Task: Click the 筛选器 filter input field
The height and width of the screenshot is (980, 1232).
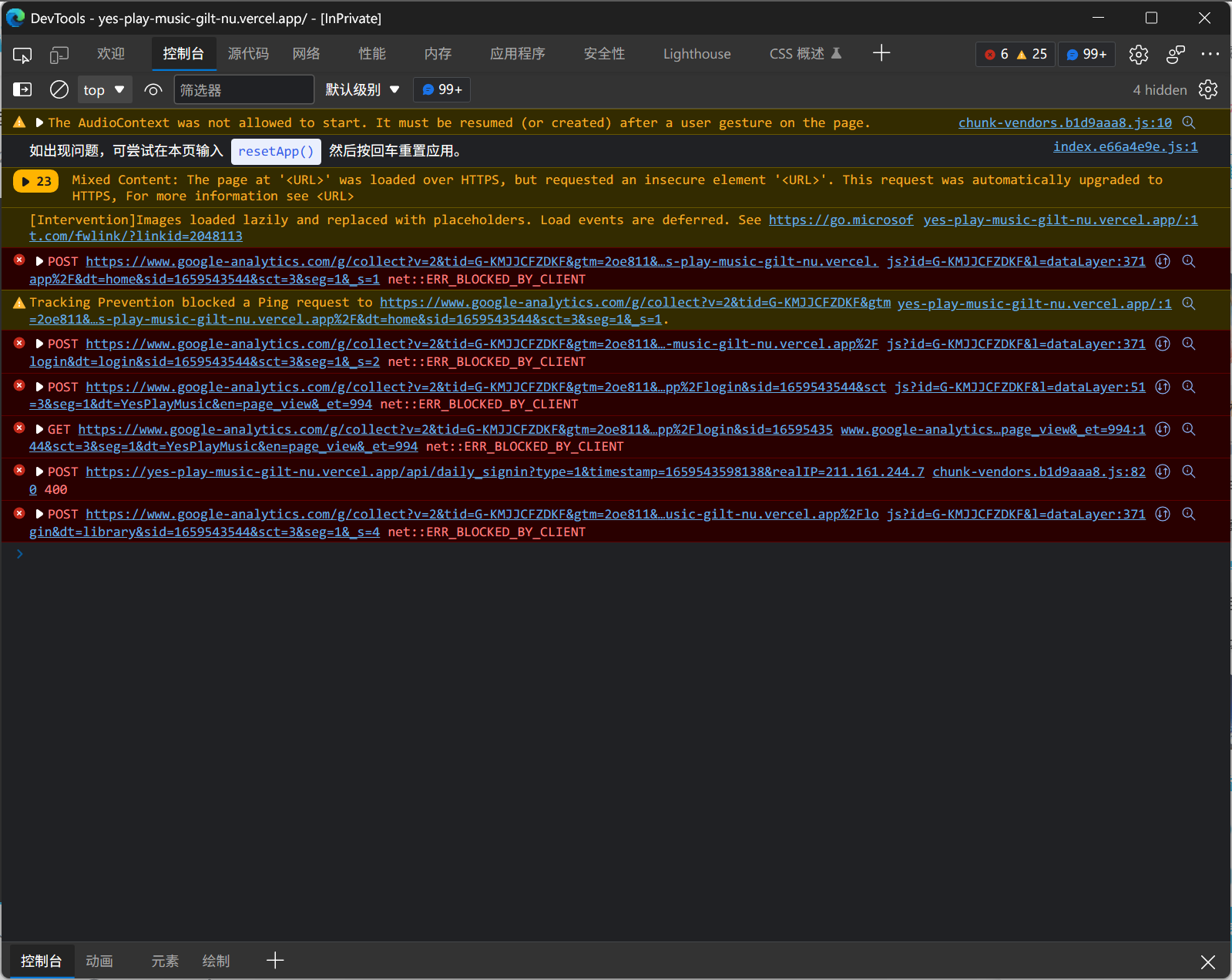Action: click(x=243, y=89)
